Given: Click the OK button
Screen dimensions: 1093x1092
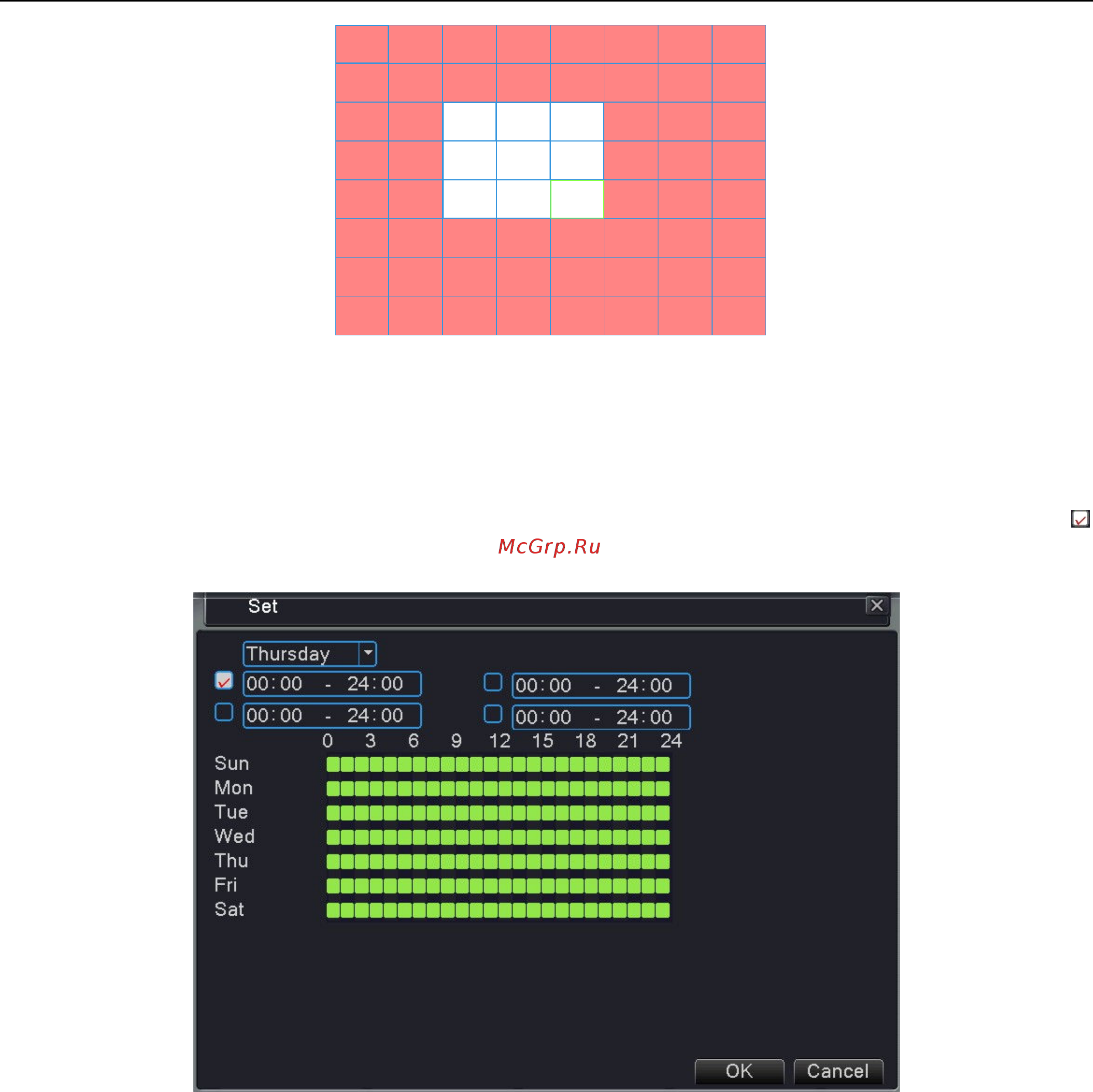Looking at the screenshot, I should tap(739, 1071).
